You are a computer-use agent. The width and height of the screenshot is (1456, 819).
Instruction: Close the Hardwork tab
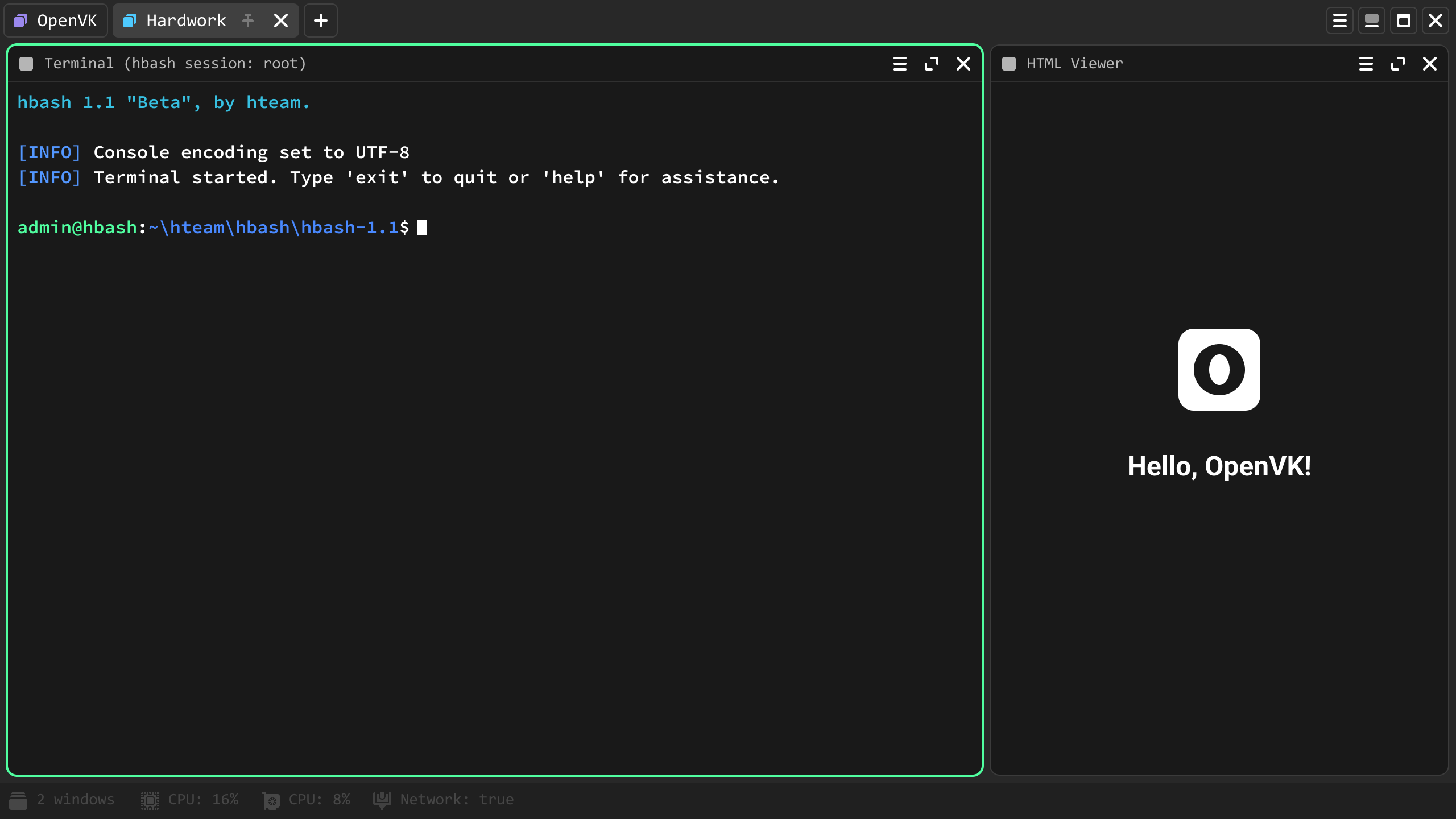(x=281, y=21)
